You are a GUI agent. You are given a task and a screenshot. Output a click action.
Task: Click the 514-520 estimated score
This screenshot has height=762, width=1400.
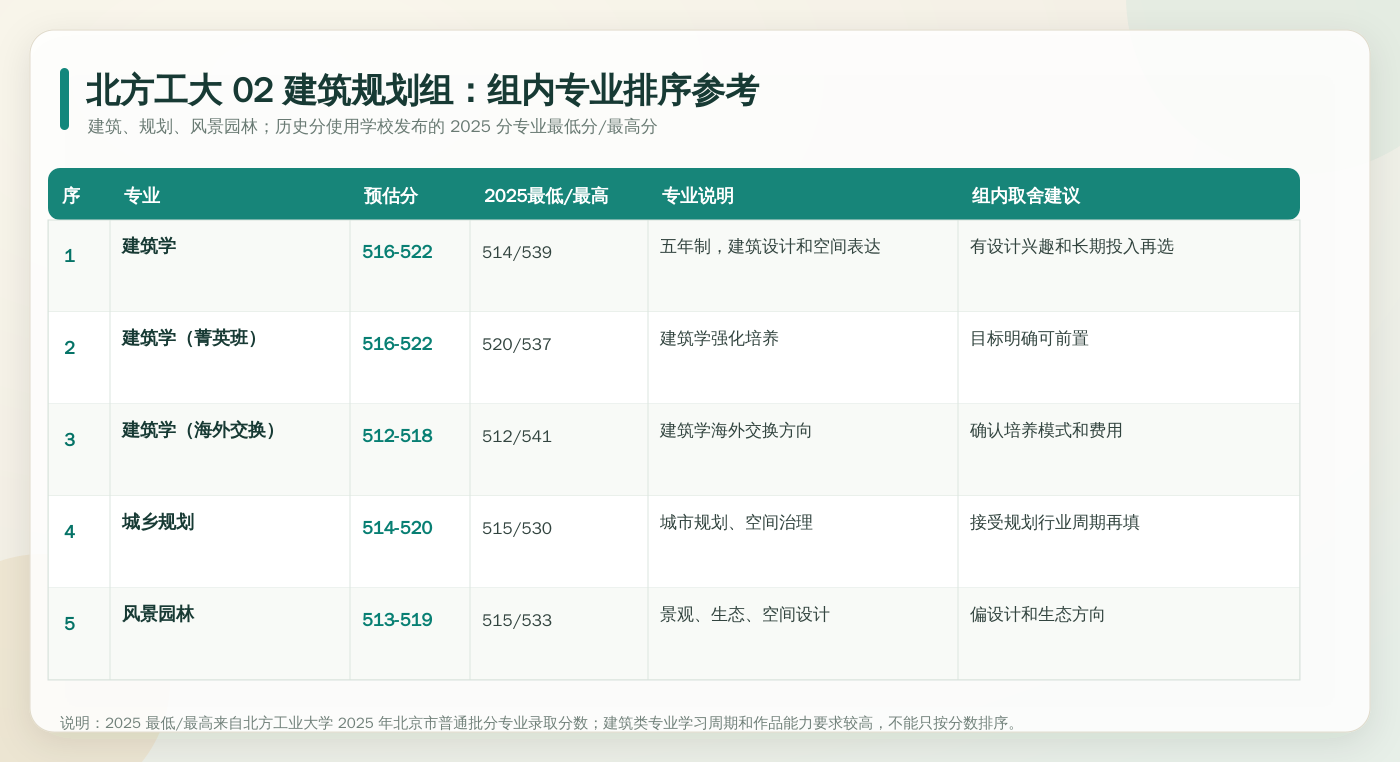tap(397, 528)
